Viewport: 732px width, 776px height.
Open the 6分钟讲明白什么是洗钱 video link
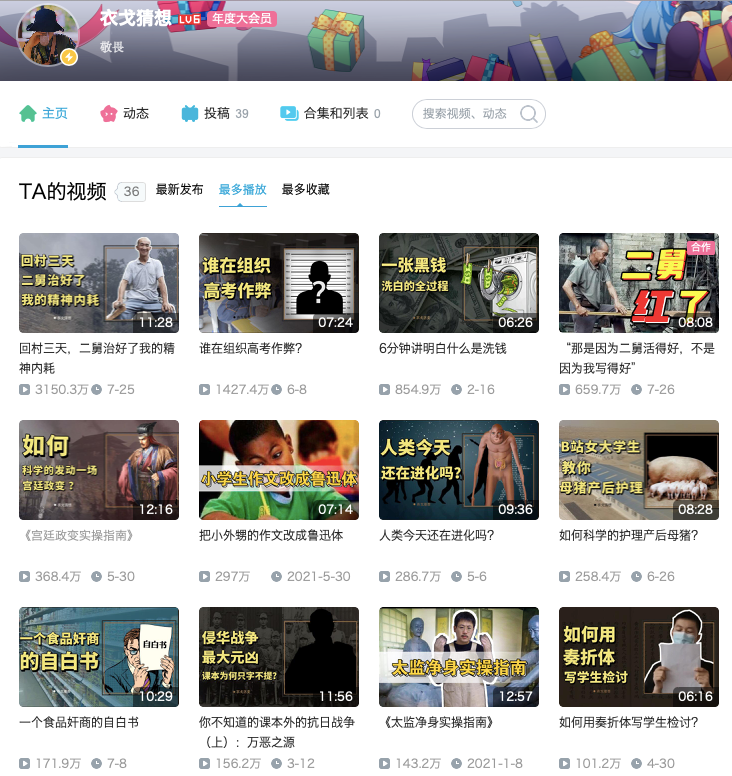442,348
